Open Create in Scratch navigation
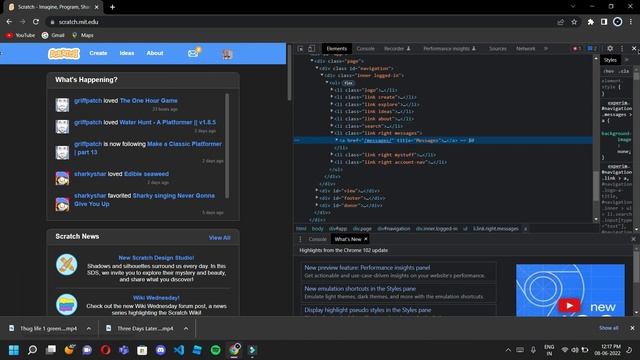640x360 pixels. (x=98, y=53)
